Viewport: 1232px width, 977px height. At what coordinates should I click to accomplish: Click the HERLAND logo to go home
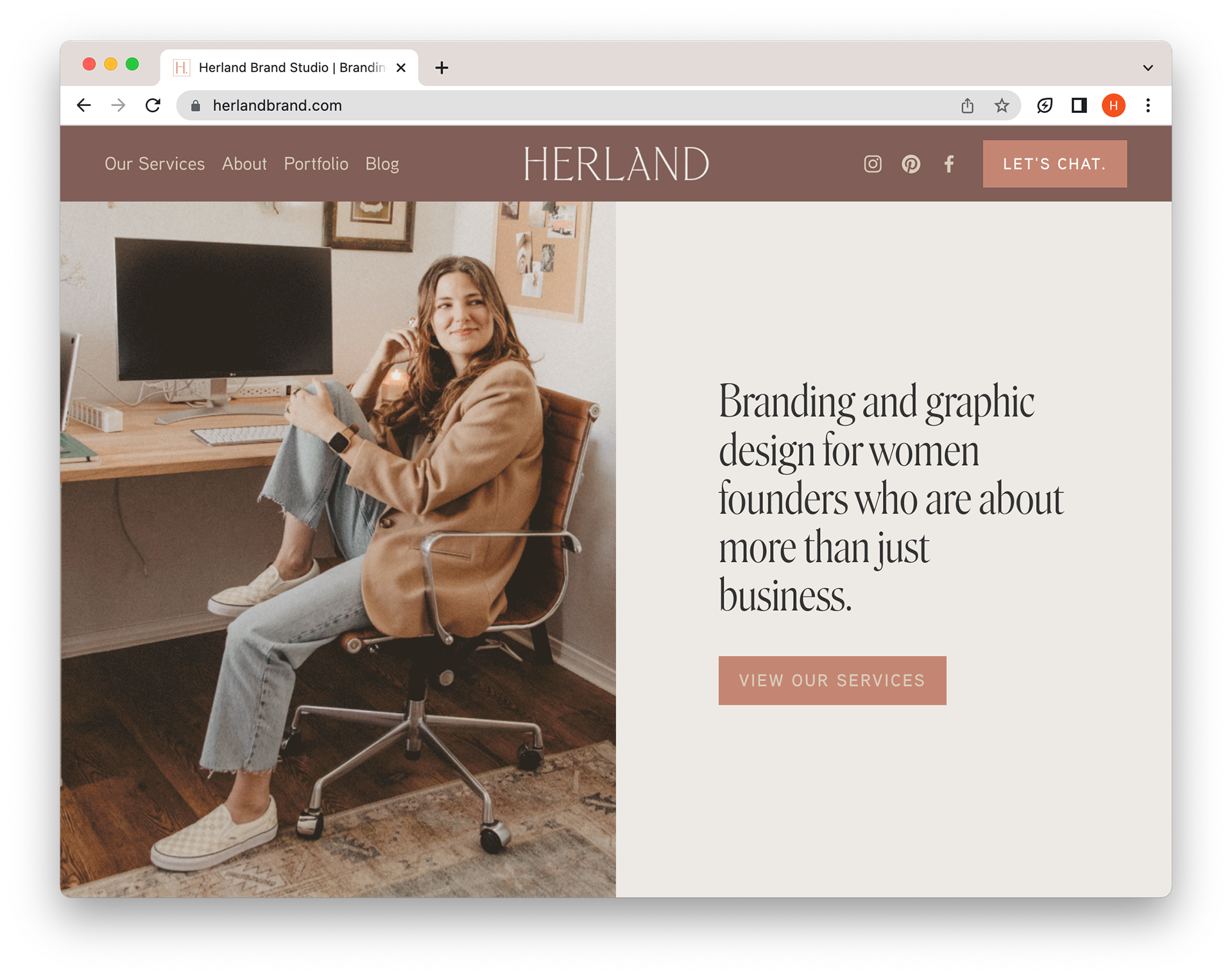(x=616, y=164)
